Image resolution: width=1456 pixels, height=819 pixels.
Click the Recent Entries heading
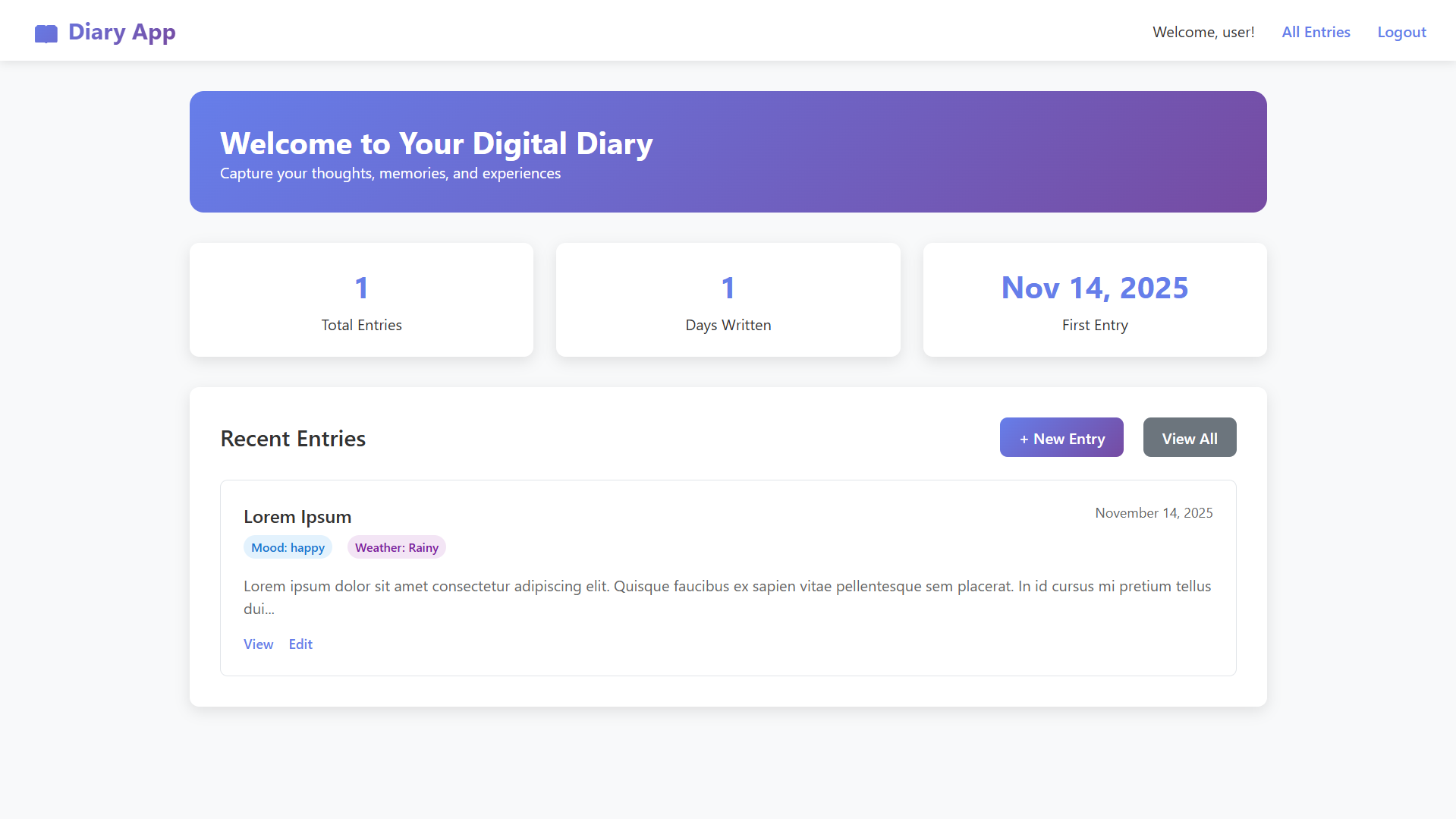pyautogui.click(x=293, y=439)
